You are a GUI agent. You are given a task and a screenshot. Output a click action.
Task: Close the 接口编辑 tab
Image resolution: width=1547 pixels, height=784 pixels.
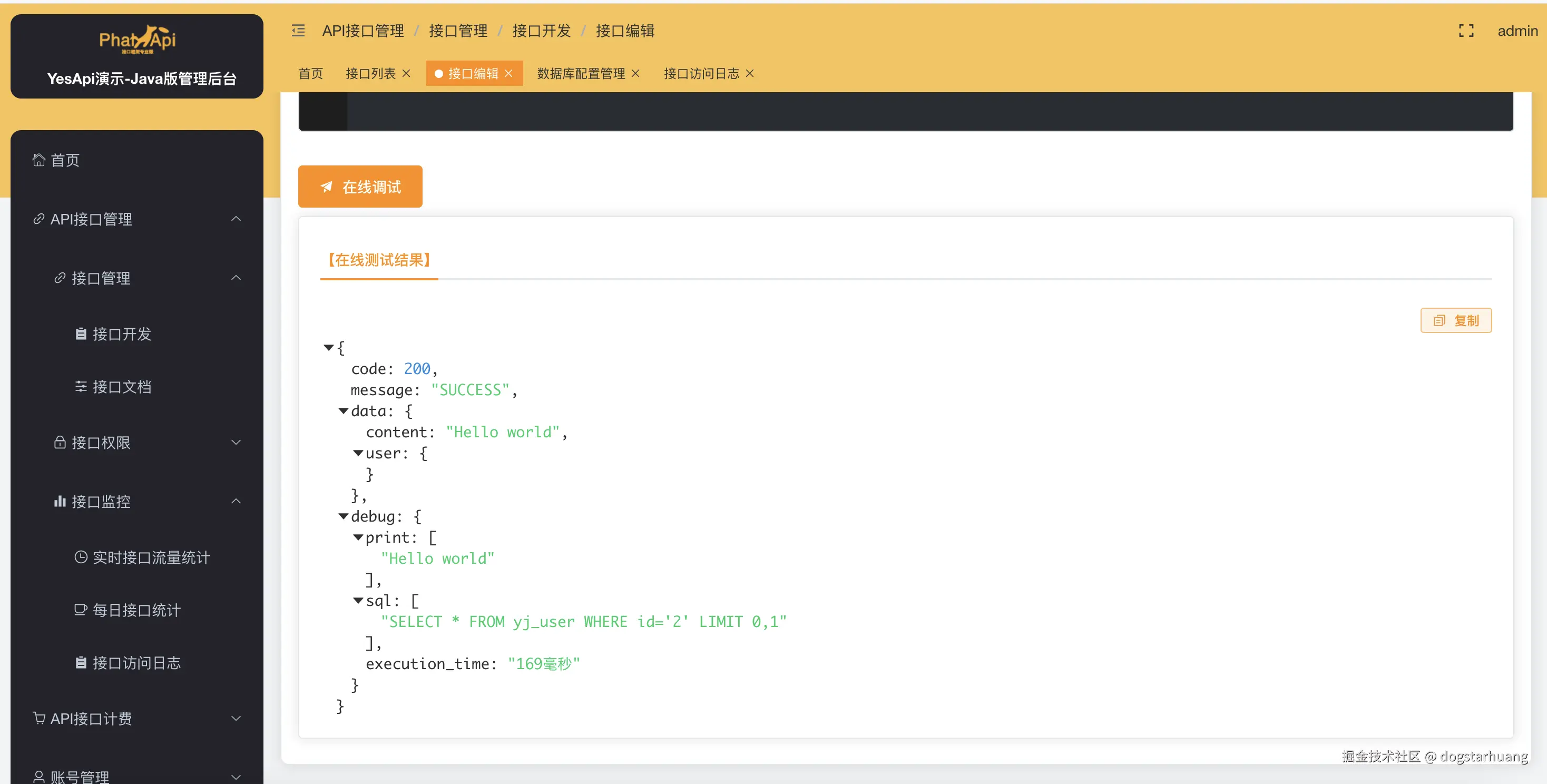(508, 73)
